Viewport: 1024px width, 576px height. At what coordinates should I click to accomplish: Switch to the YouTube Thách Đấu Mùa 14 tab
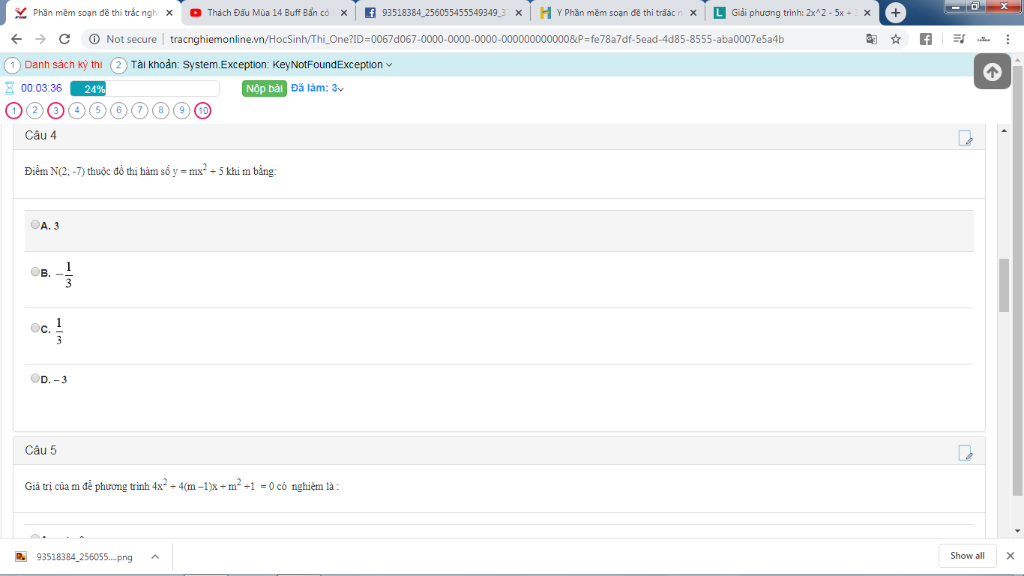[x=268, y=13]
